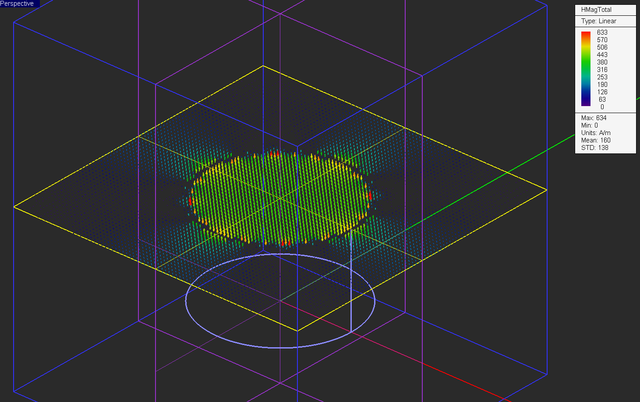Click the Perspective viewport label

pos(19,4)
